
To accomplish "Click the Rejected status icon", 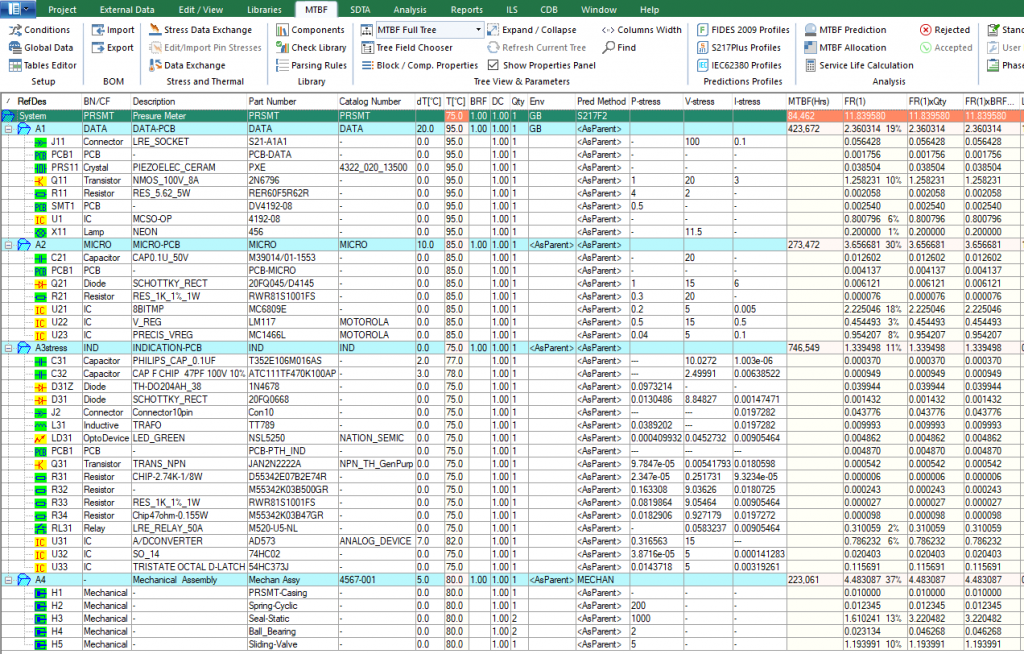I will click(x=925, y=30).
